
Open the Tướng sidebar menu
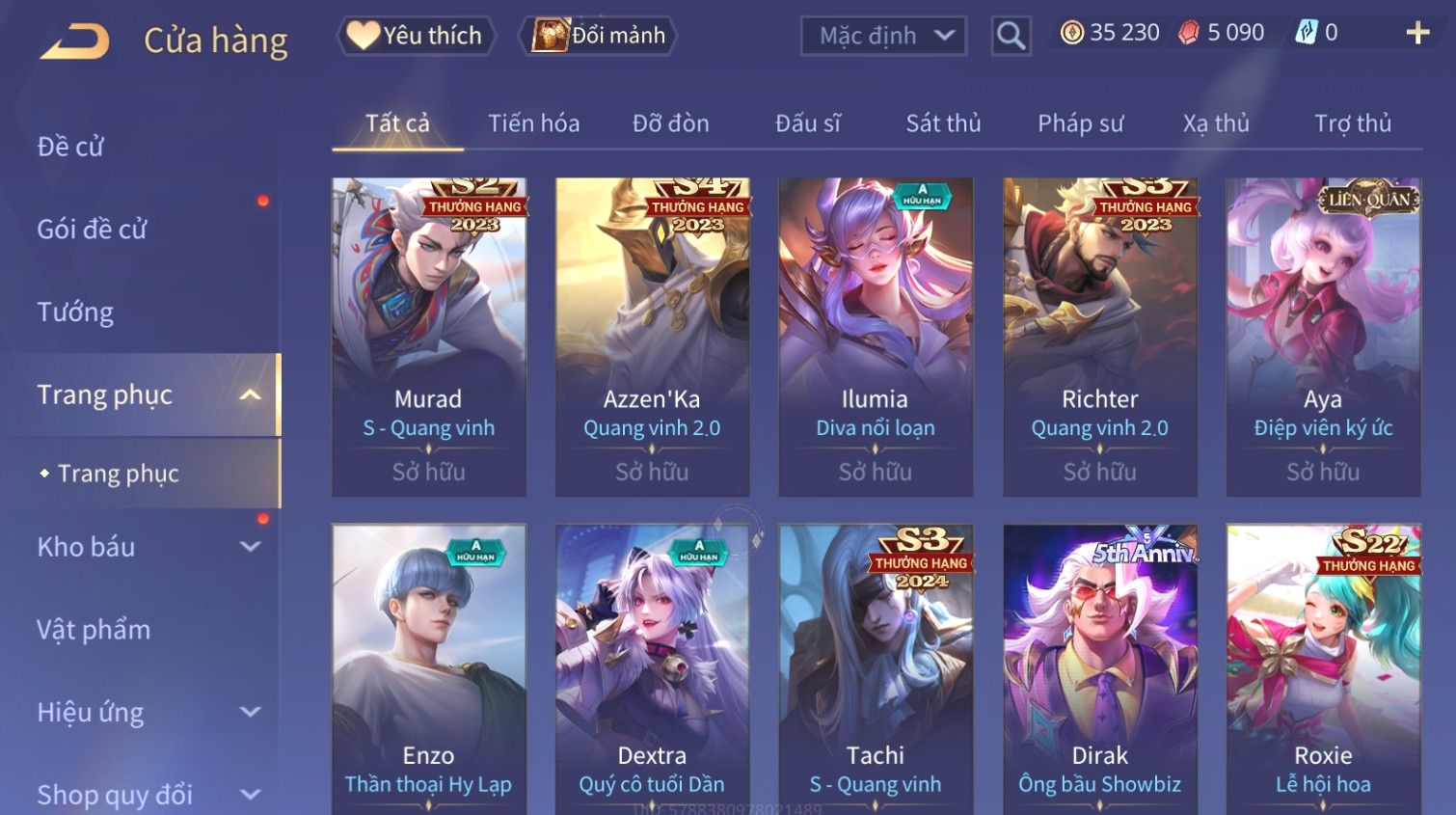75,312
